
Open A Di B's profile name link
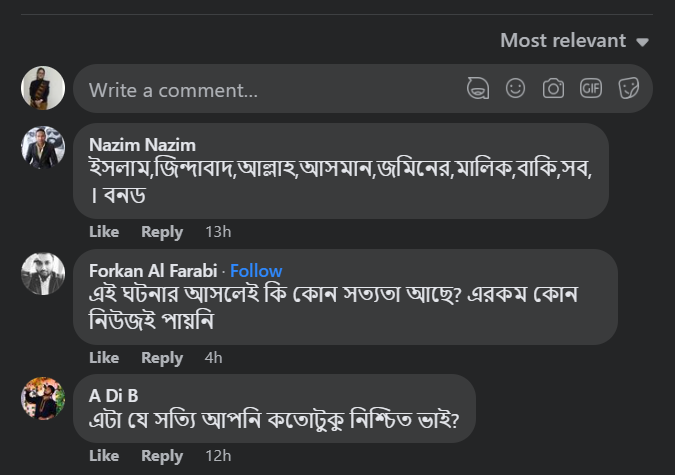click(x=114, y=396)
